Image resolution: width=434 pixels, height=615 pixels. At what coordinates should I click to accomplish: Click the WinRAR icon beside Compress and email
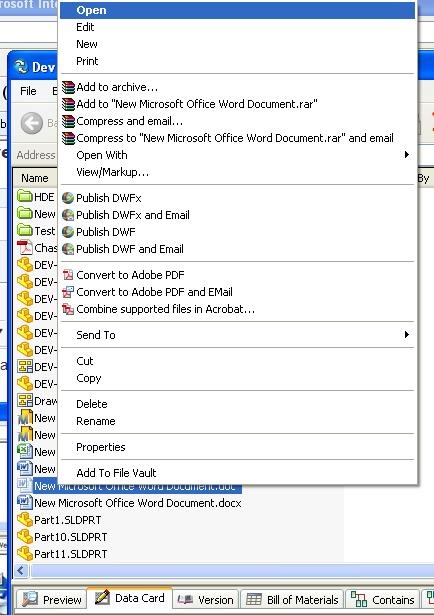coord(68,121)
